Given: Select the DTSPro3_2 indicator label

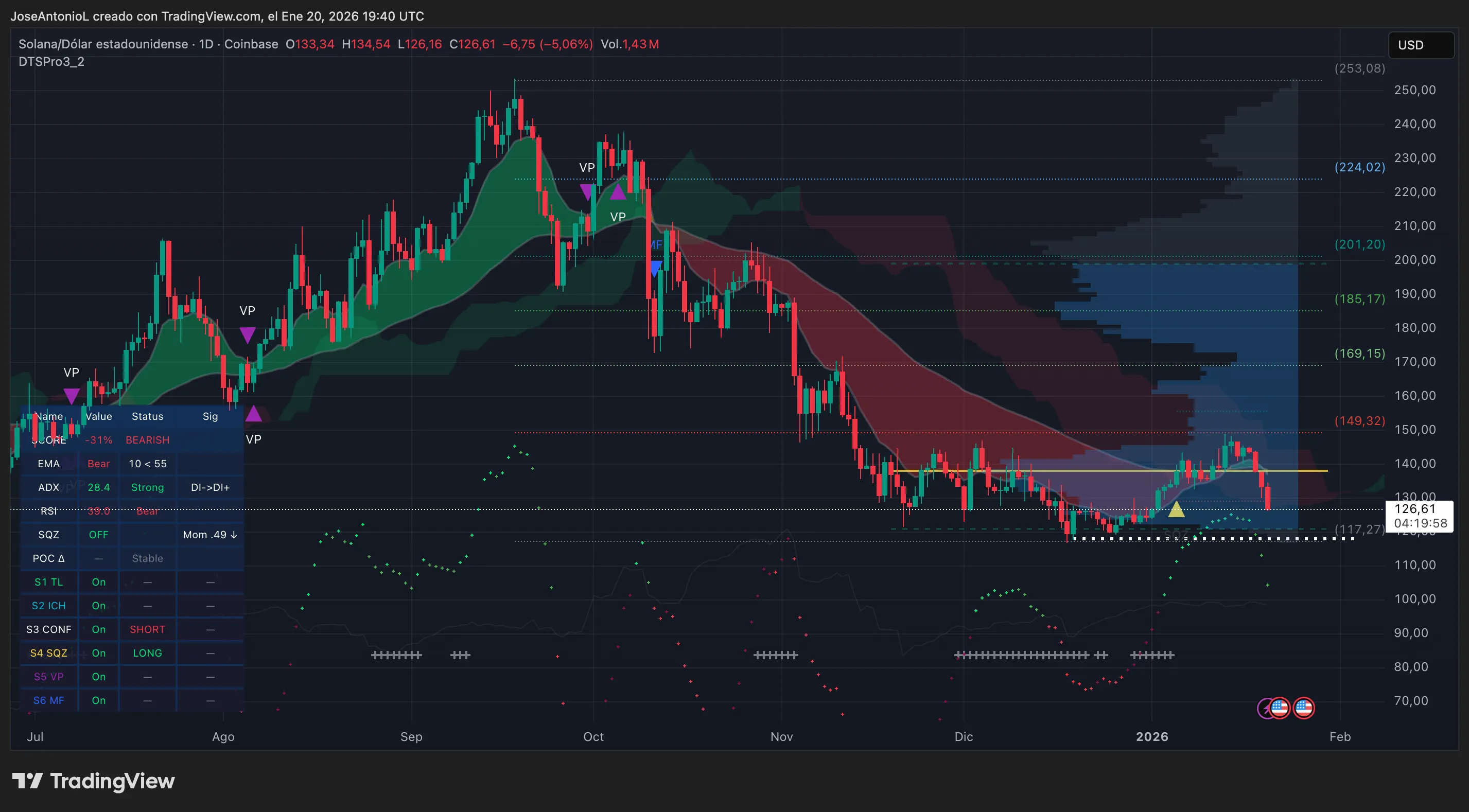Looking at the screenshot, I should pyautogui.click(x=51, y=62).
